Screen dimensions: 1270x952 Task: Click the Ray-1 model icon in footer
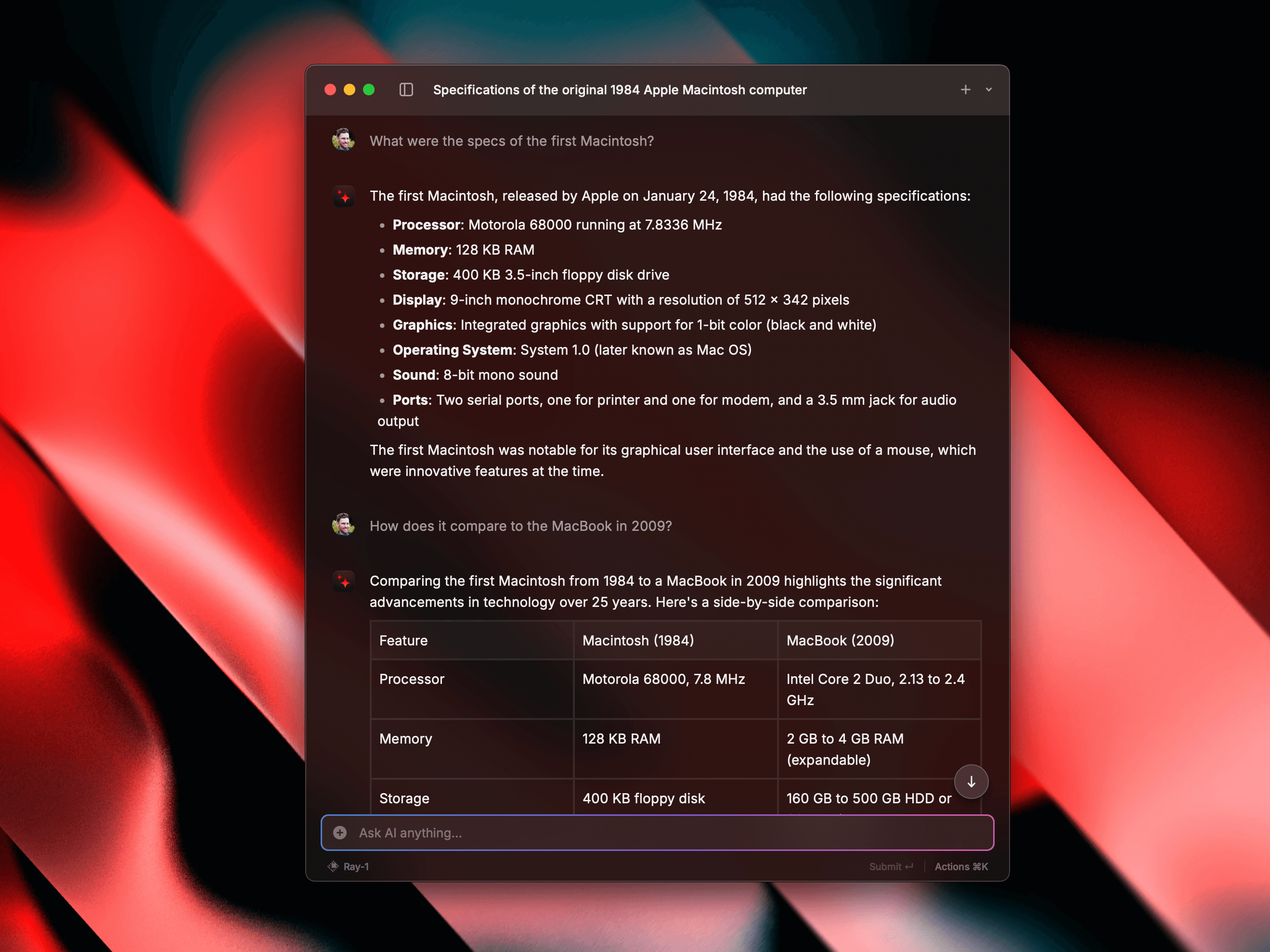pos(333,866)
